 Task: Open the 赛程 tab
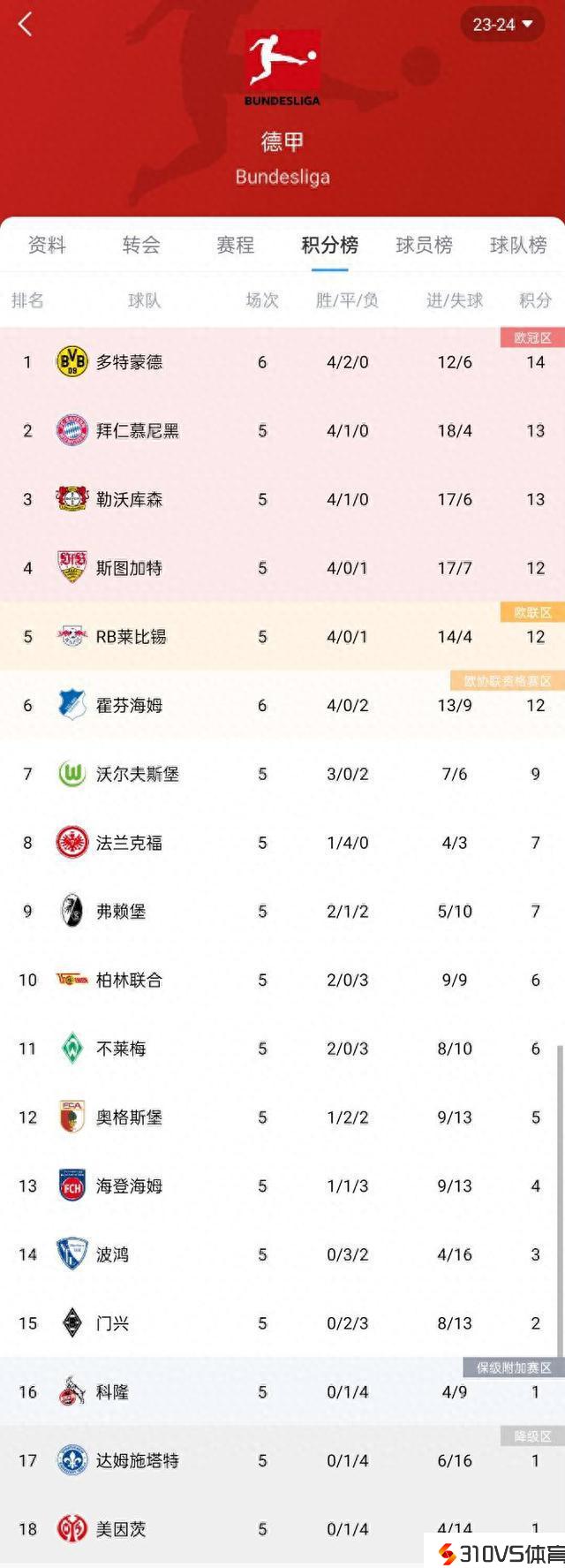click(235, 245)
